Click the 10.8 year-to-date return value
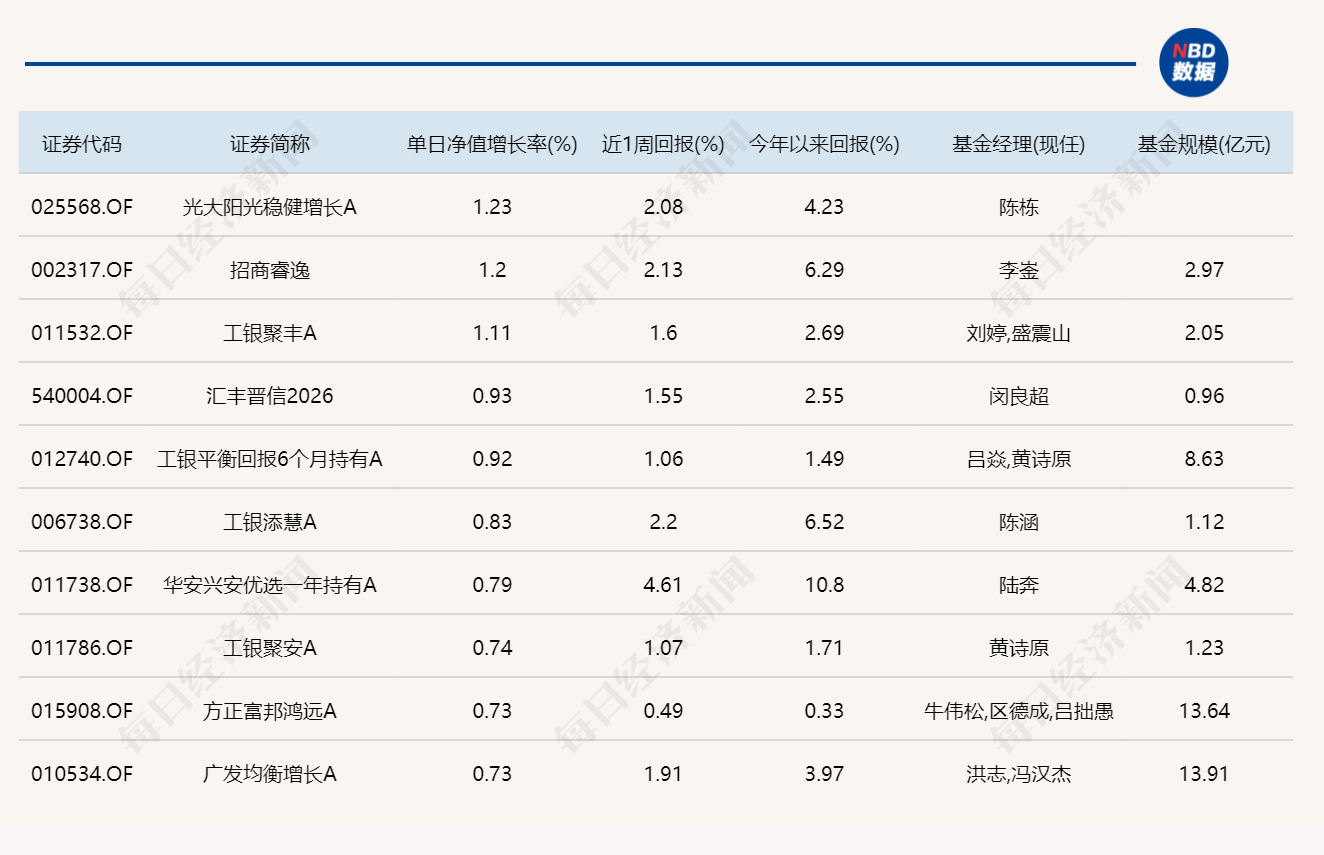The width and height of the screenshot is (1324, 855). [824, 585]
